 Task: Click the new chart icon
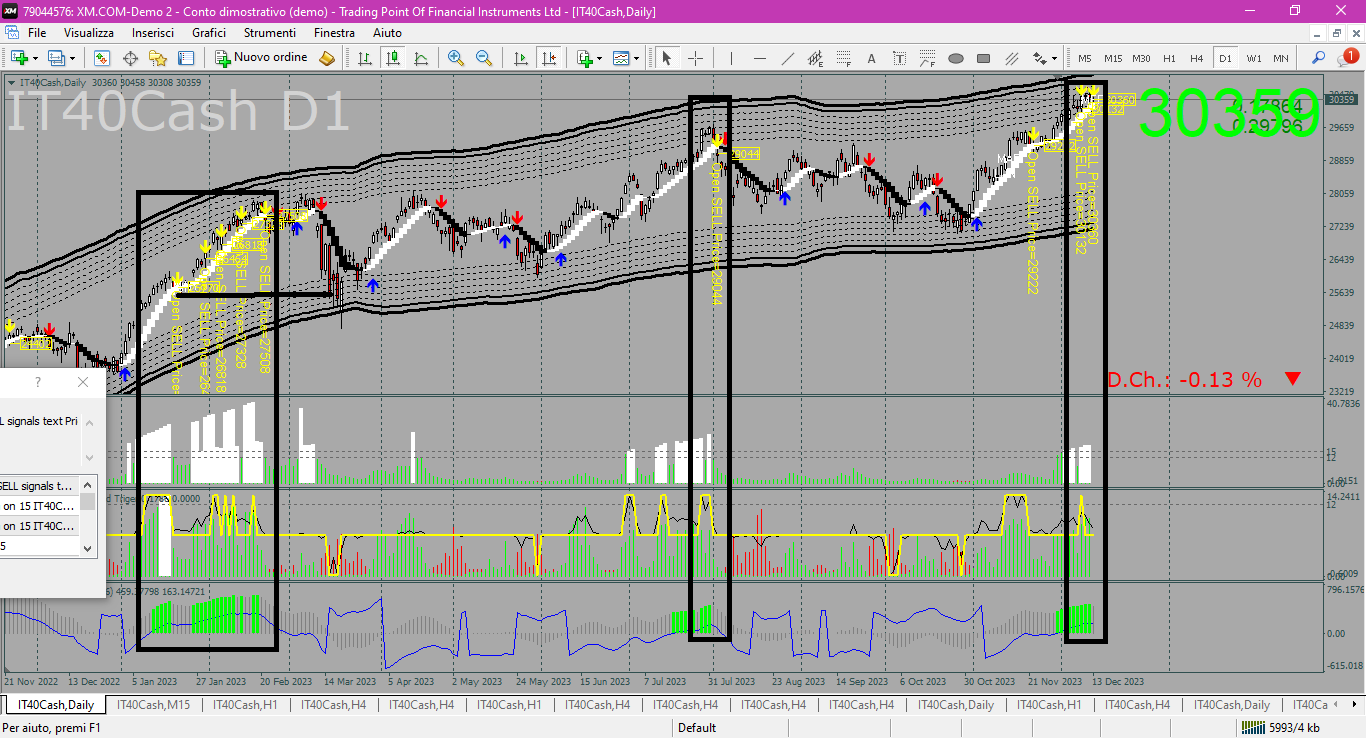click(19, 58)
